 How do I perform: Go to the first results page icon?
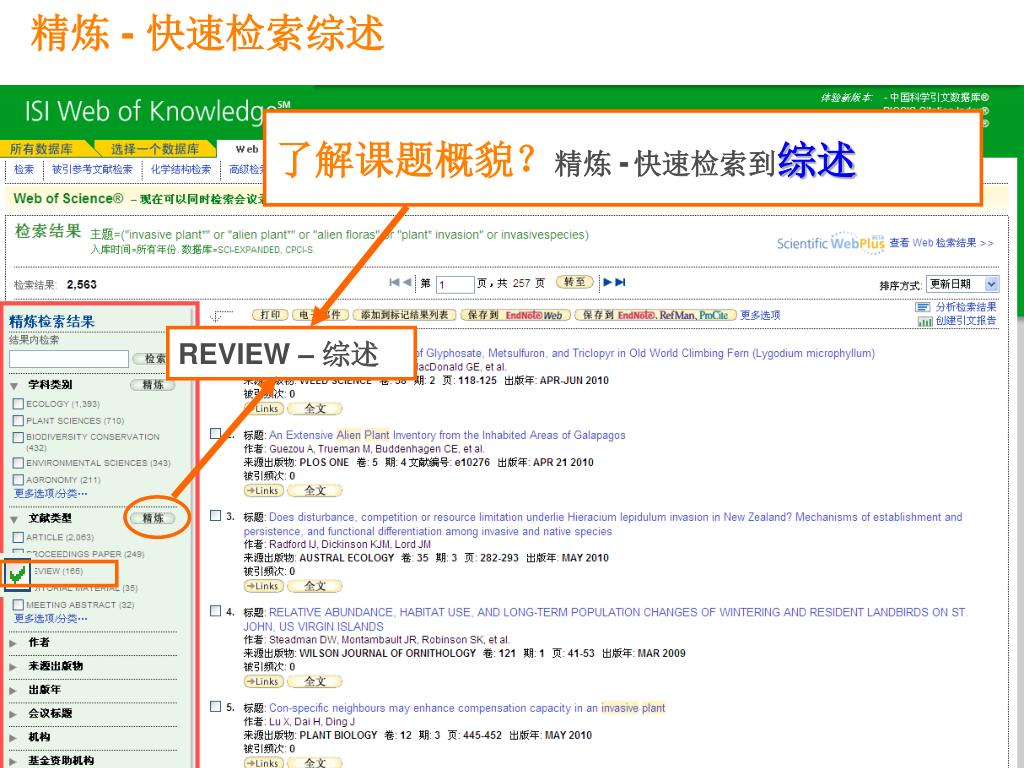pyautogui.click(x=394, y=282)
